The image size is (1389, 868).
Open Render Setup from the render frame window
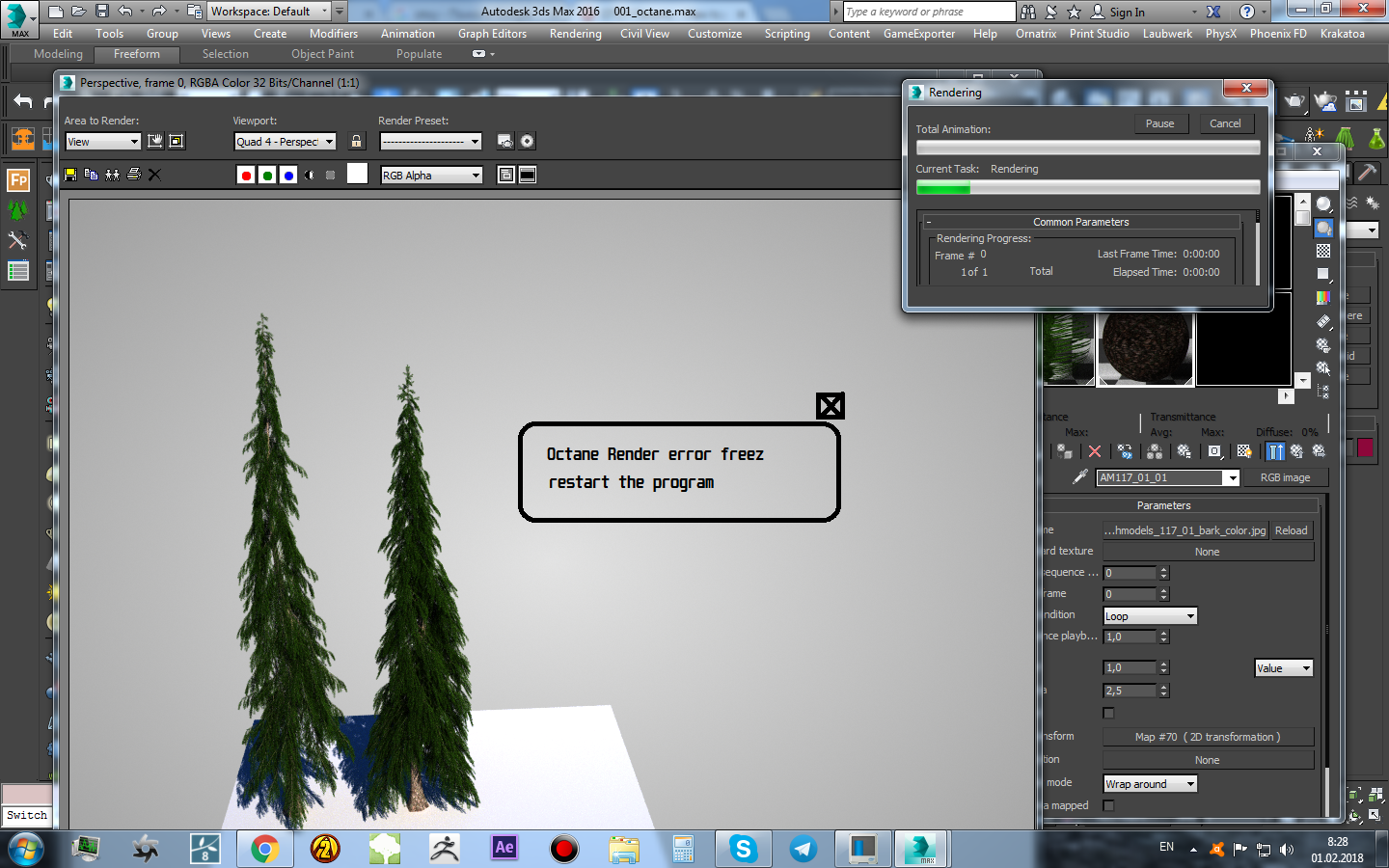[x=505, y=141]
